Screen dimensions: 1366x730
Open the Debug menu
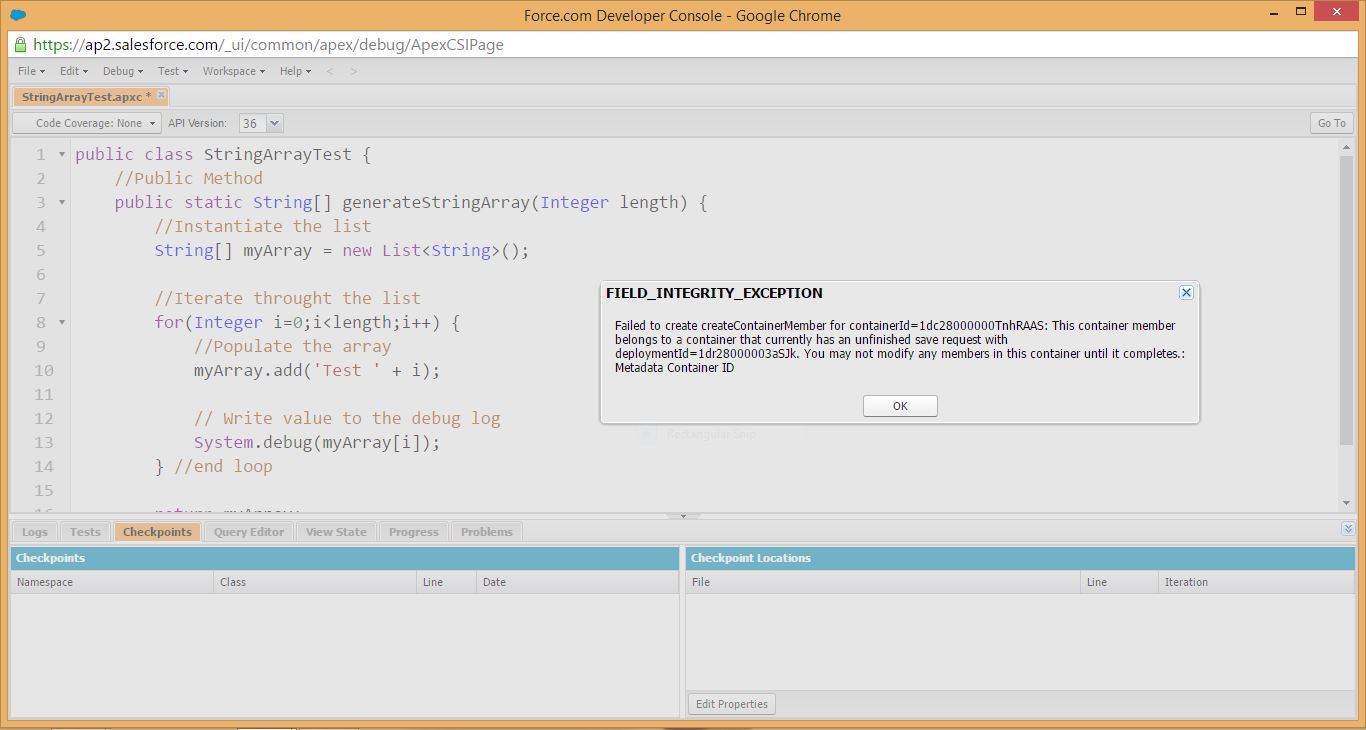coord(122,71)
